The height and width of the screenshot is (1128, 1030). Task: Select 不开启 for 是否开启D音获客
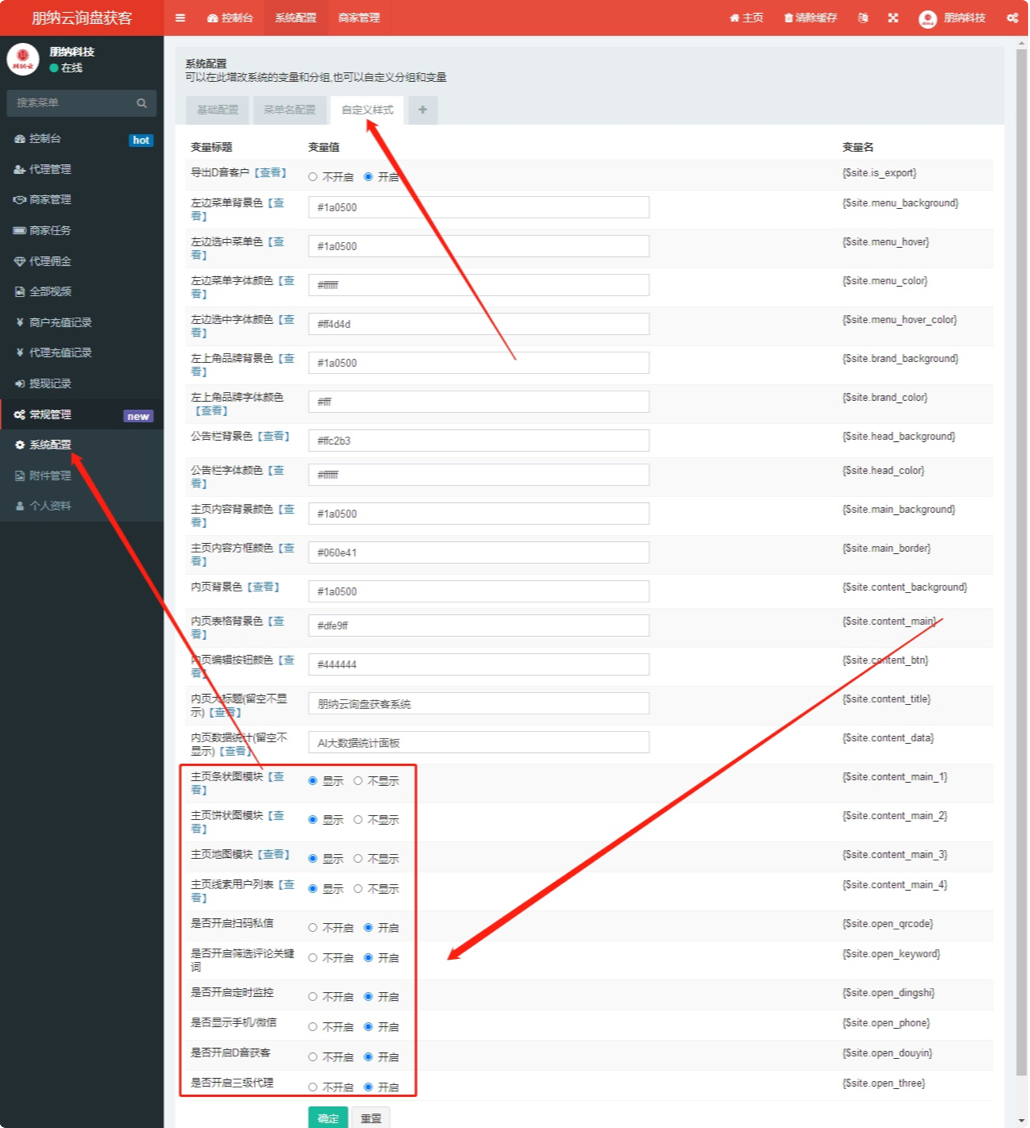(312, 1057)
